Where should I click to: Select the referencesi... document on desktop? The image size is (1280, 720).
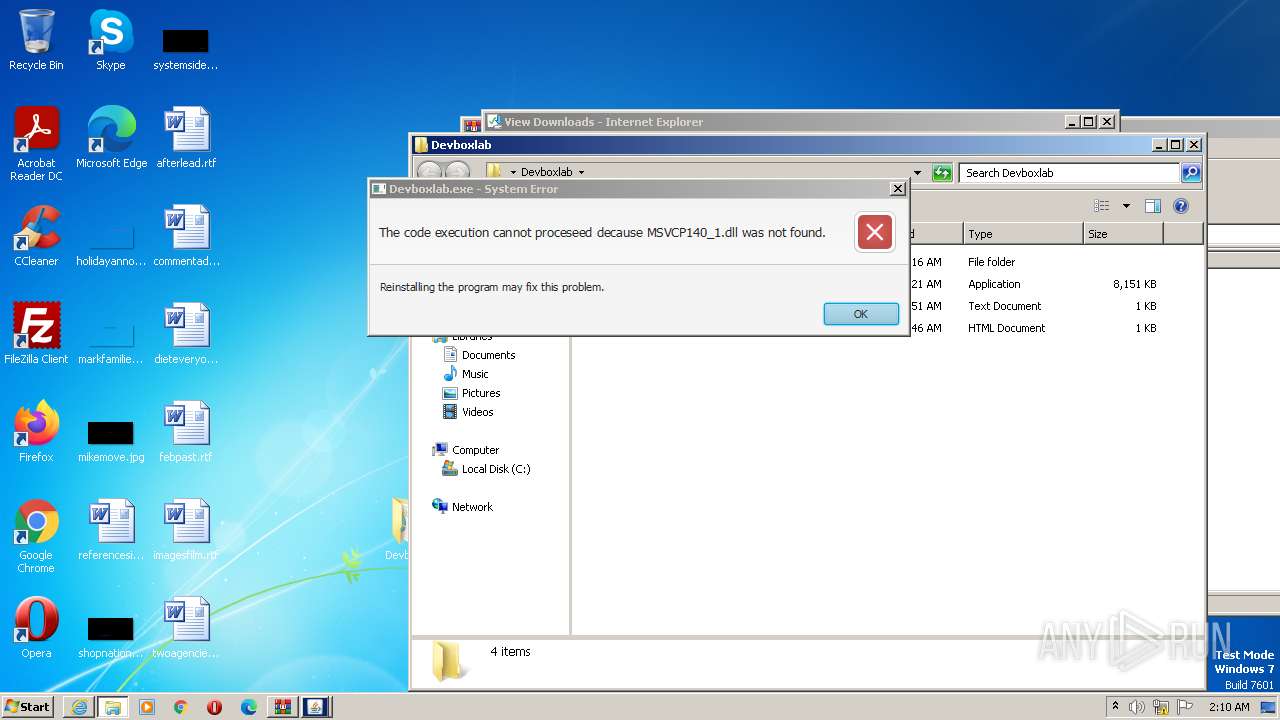click(x=111, y=530)
